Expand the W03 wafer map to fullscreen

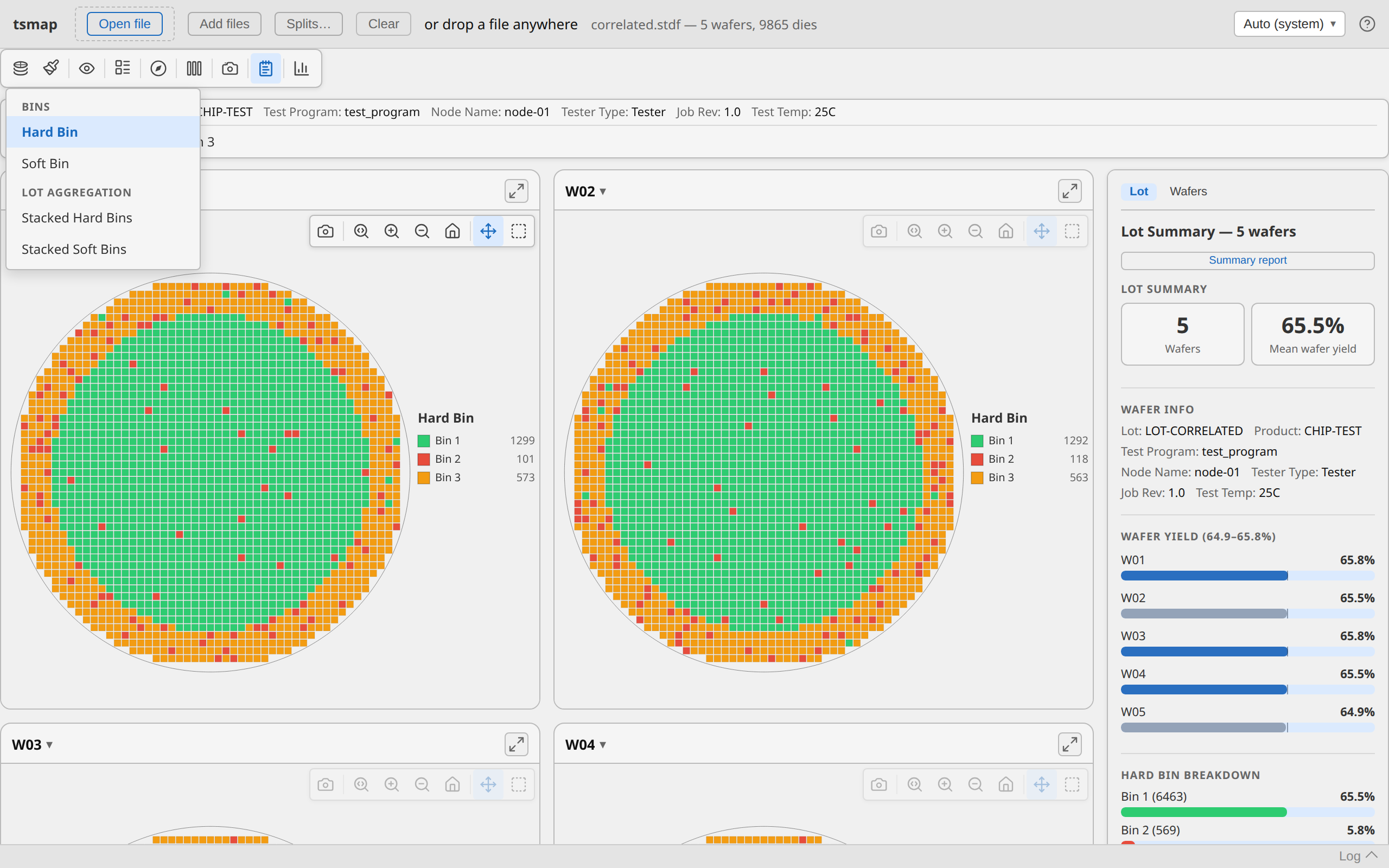click(517, 744)
